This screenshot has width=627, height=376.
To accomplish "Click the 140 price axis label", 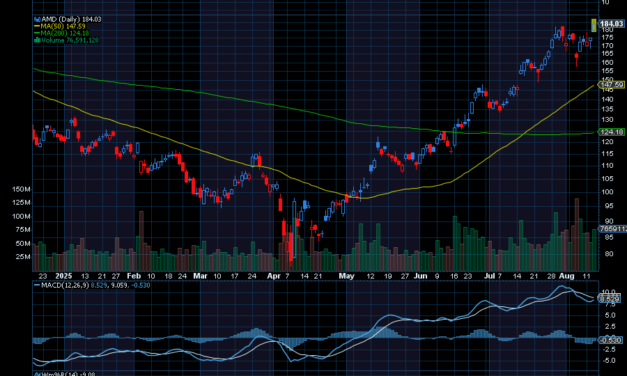I will click(607, 99).
